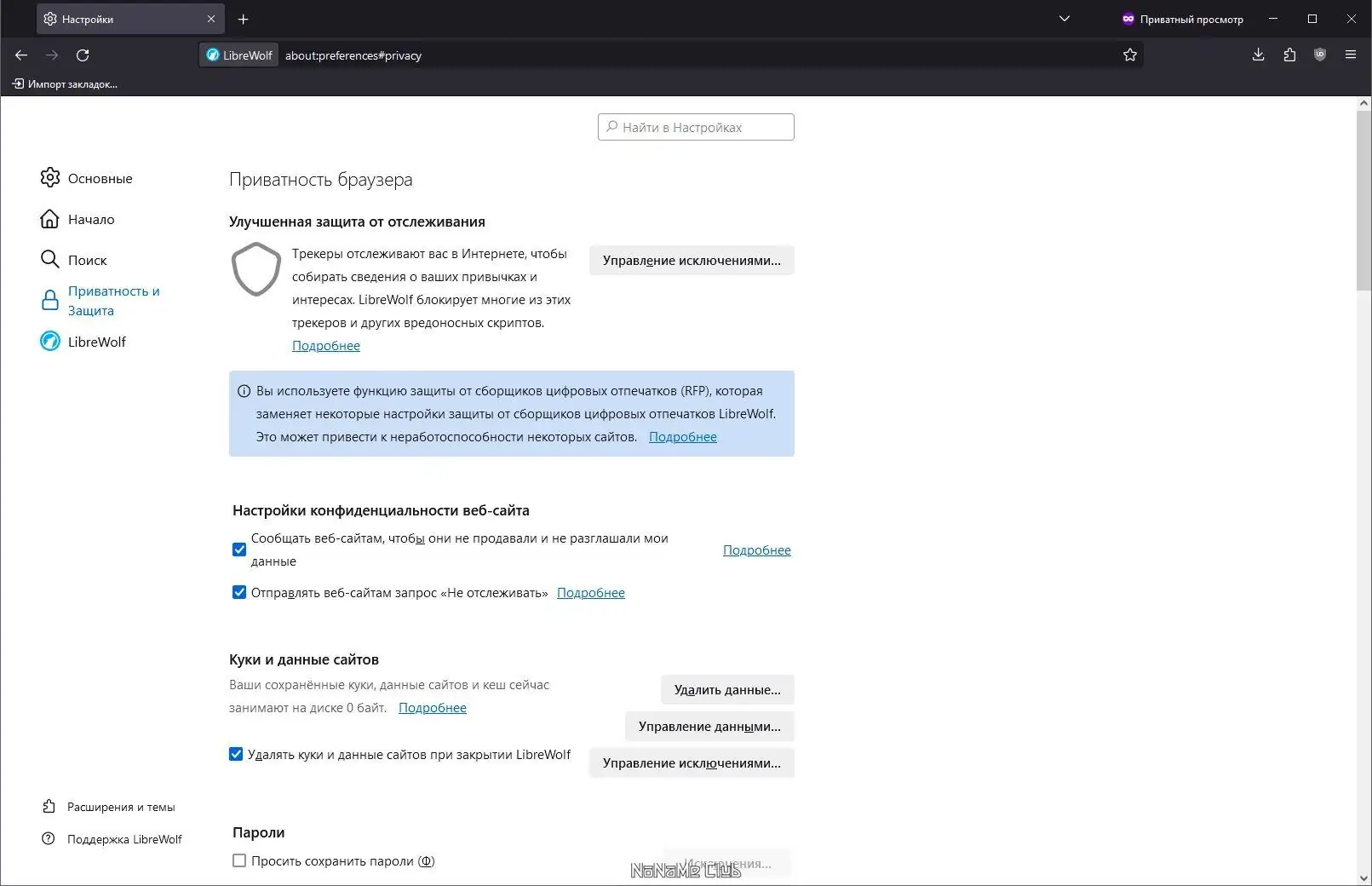Click Управление данными button
Viewport: 1372px width, 886px height.
(709, 727)
